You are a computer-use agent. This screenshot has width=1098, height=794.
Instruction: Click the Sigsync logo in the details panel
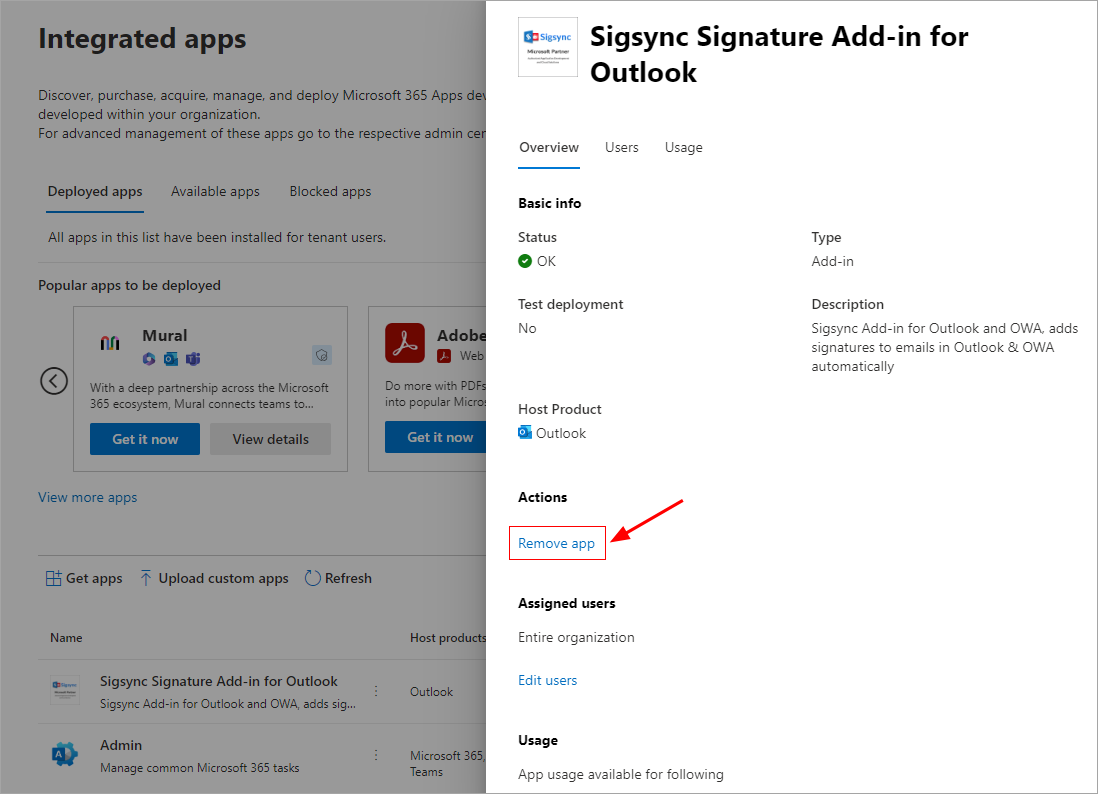pyautogui.click(x=547, y=47)
